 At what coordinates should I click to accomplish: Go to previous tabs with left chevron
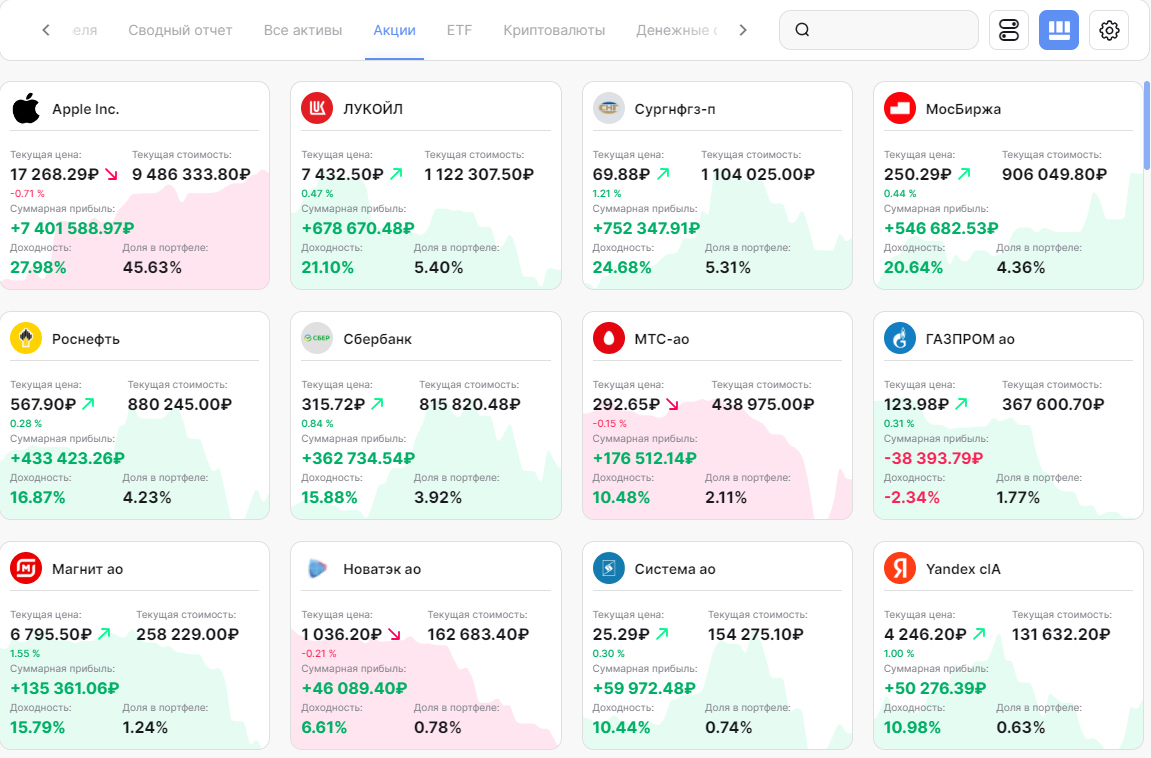pyautogui.click(x=46, y=30)
